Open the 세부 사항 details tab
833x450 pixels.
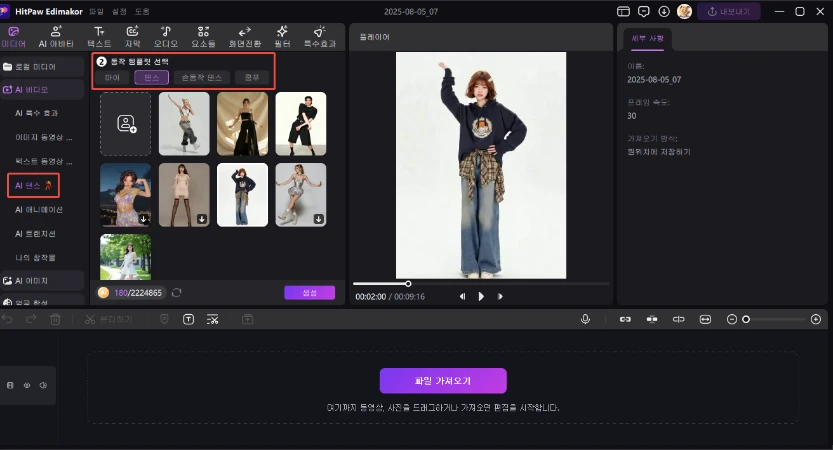click(648, 38)
